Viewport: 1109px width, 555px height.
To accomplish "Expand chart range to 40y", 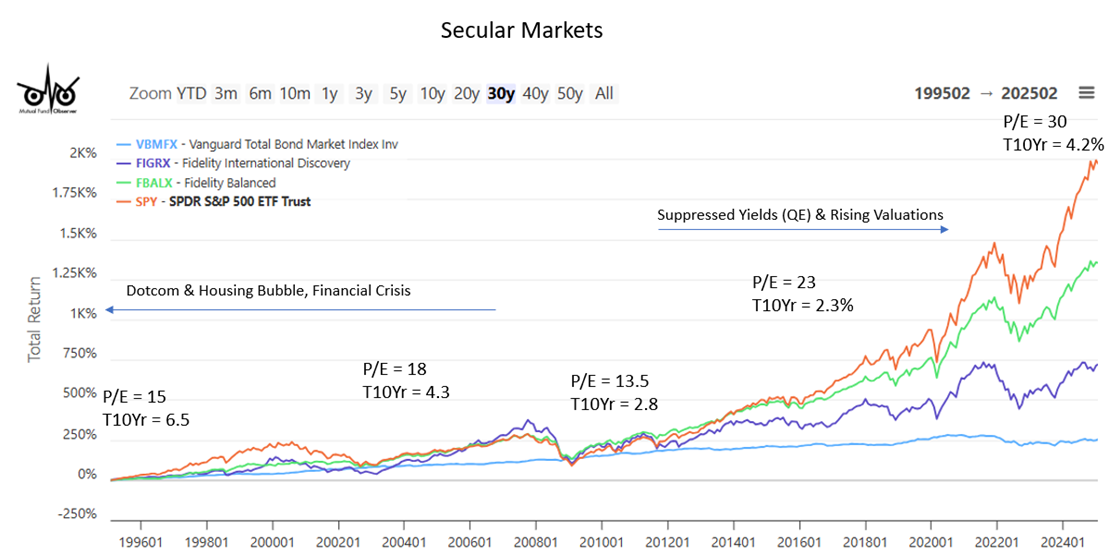I will click(x=535, y=94).
